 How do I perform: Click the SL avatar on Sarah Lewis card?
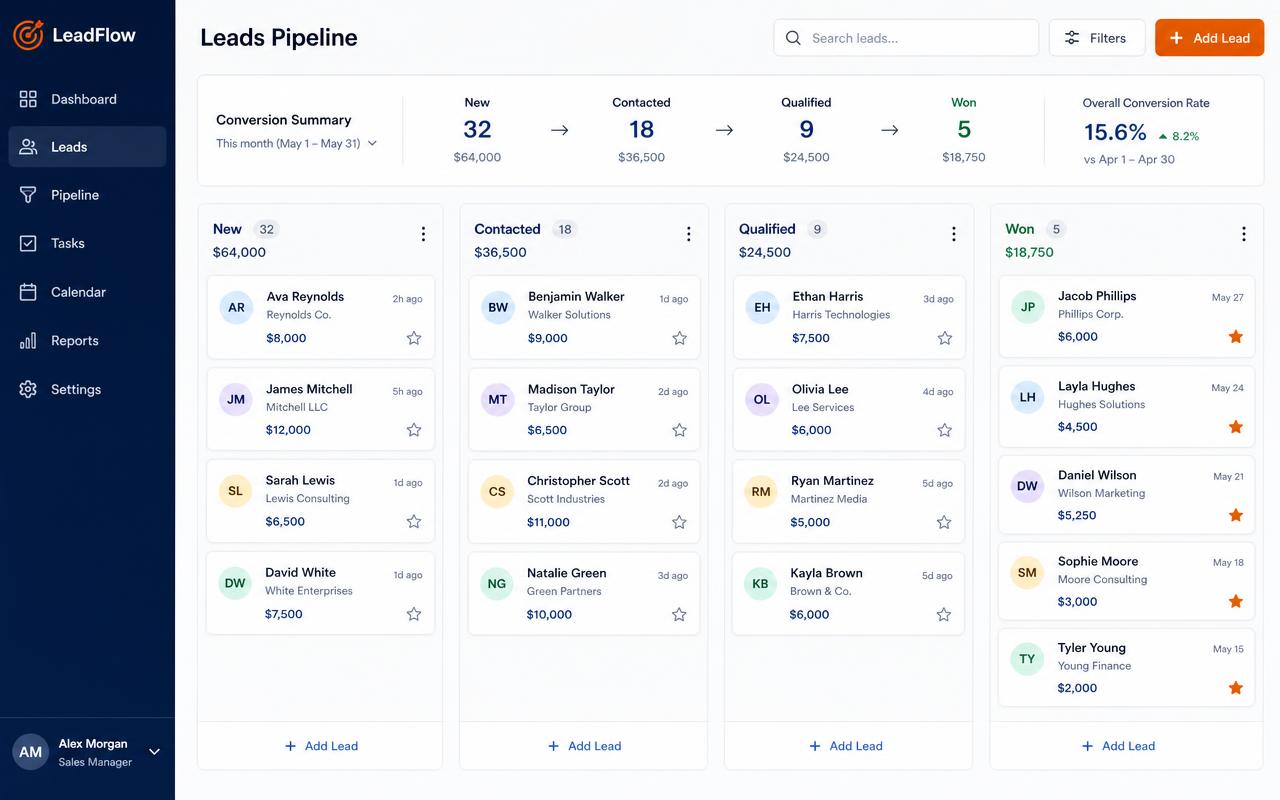pyautogui.click(x=235, y=491)
